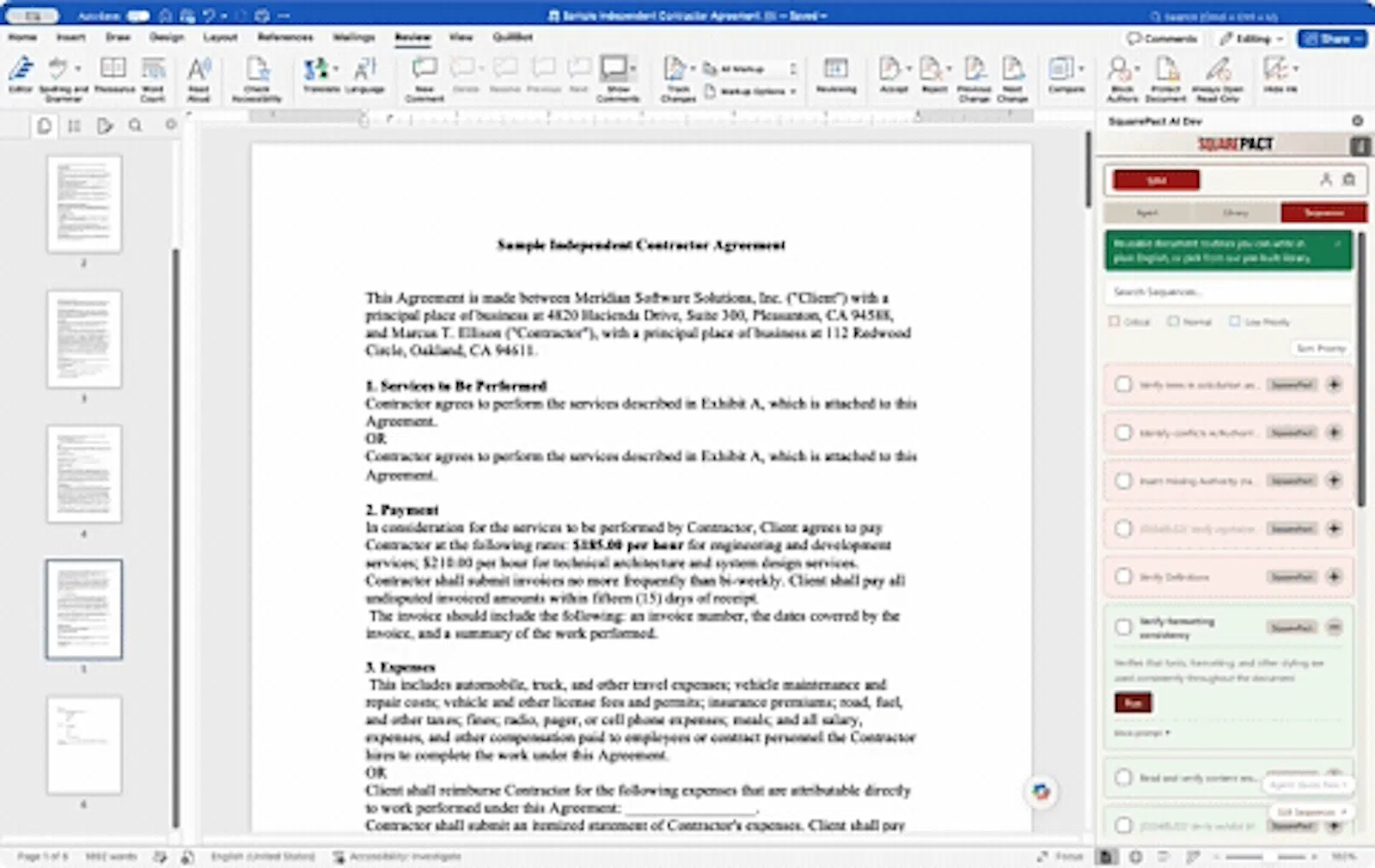Click the Sort: Priority button

click(1321, 348)
